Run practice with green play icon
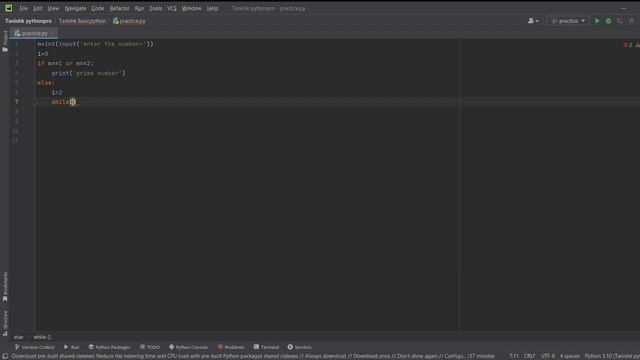Screen dimensions: 640x360 point(597,21)
